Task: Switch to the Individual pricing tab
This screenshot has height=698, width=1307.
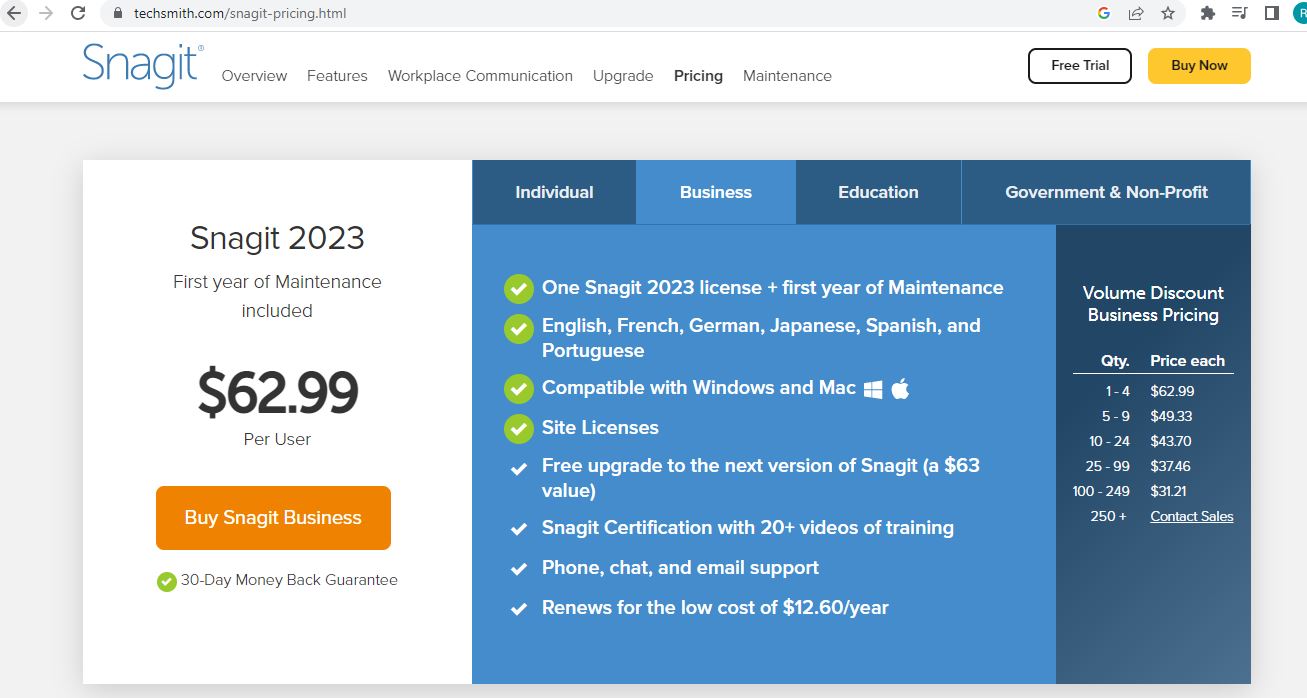Action: [554, 192]
